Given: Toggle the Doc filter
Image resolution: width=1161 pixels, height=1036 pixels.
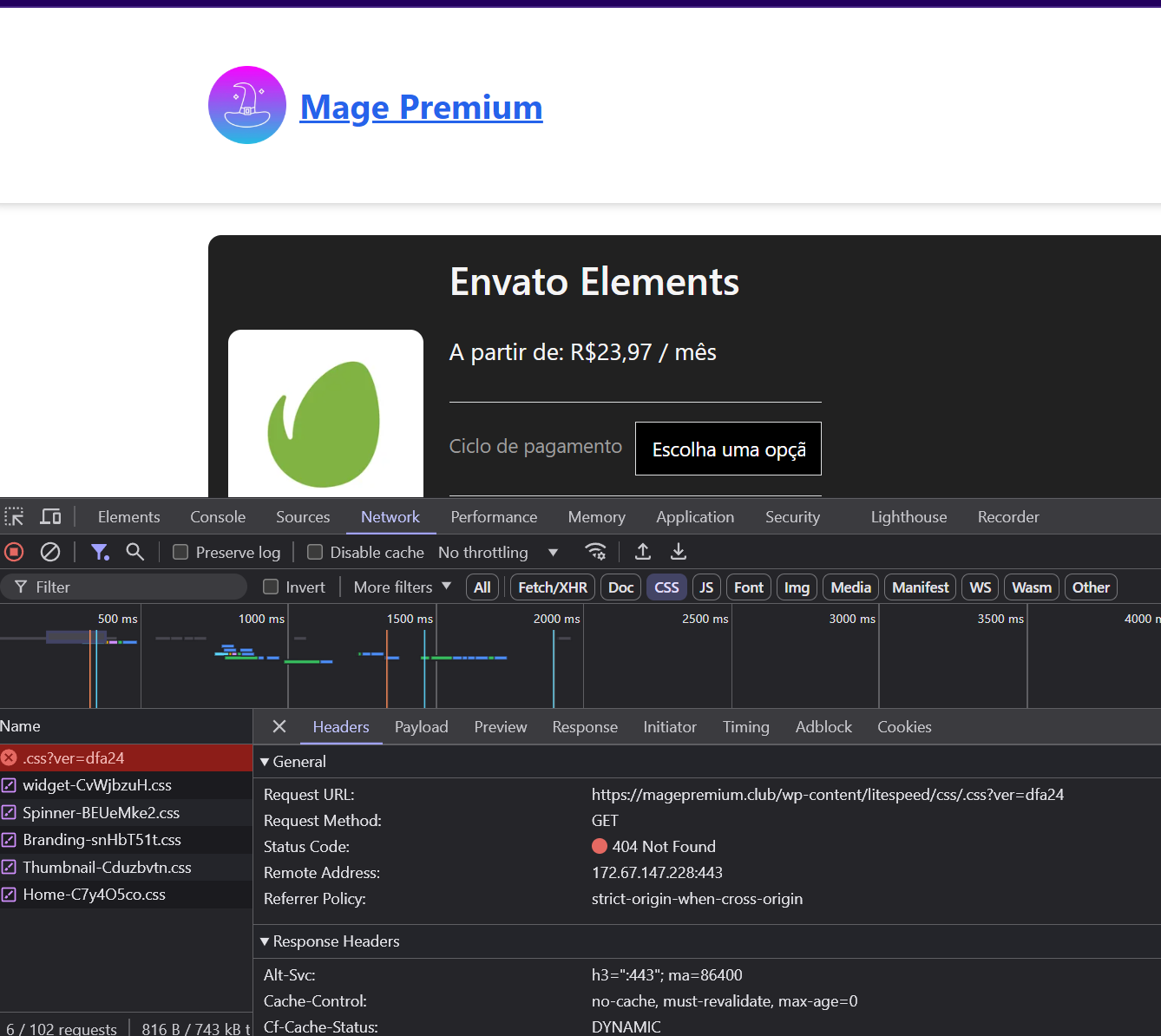Looking at the screenshot, I should click(x=620, y=587).
